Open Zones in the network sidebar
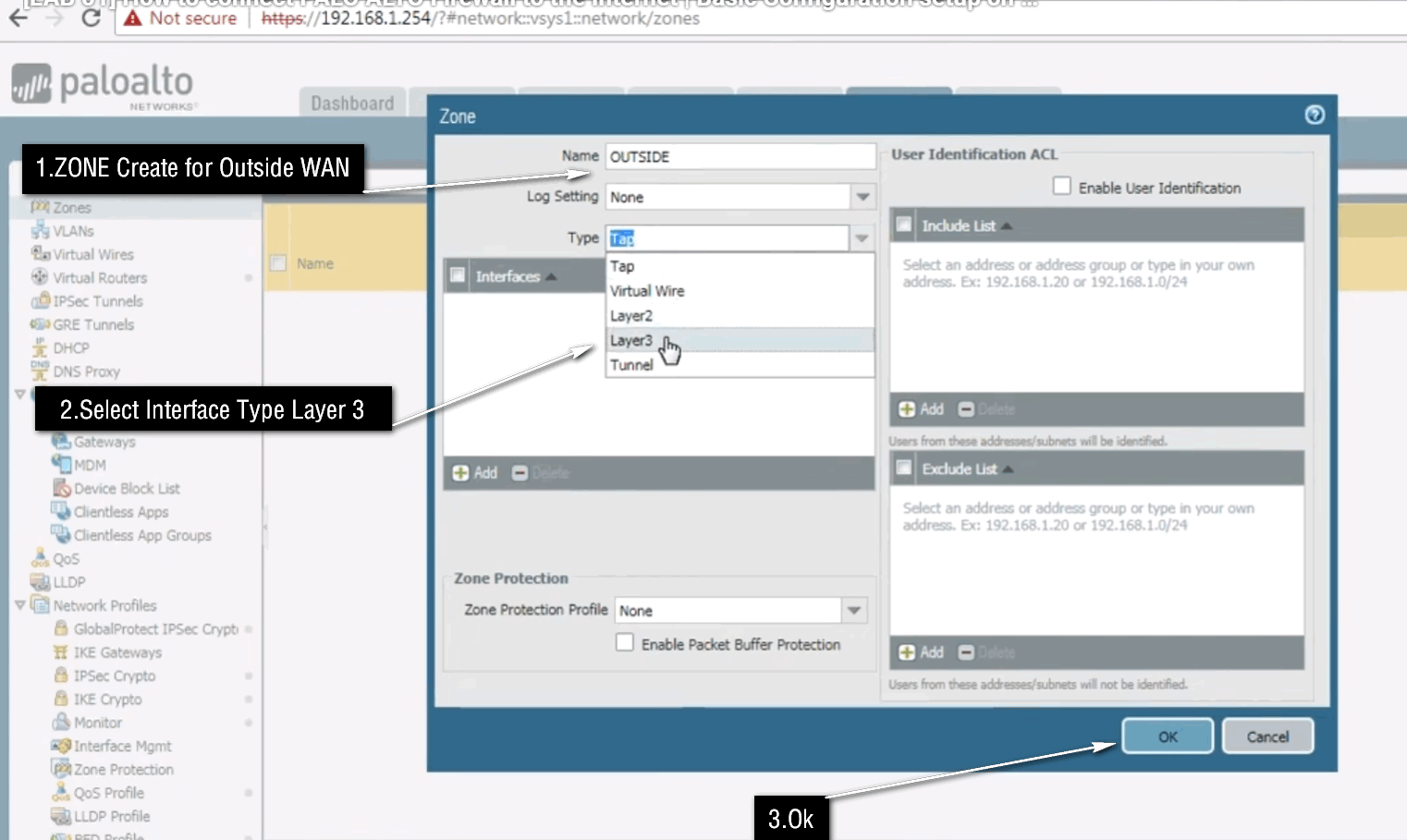 click(x=72, y=208)
